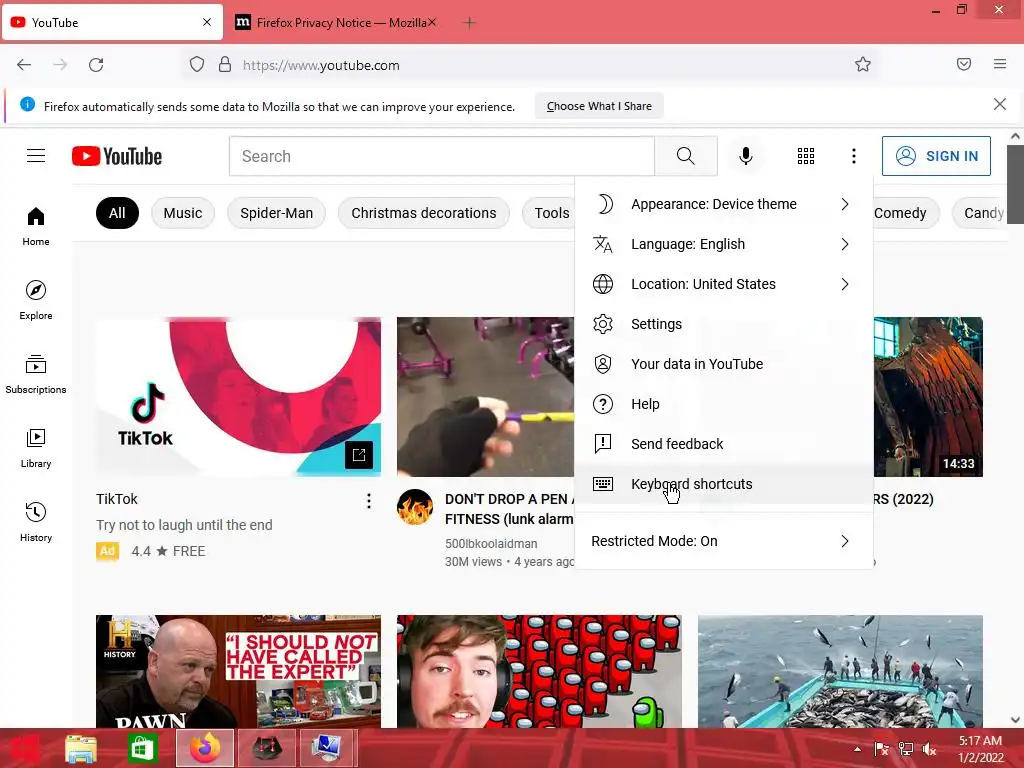The height and width of the screenshot is (768, 1024).
Task: Click Choose What I Share button
Action: (x=599, y=106)
